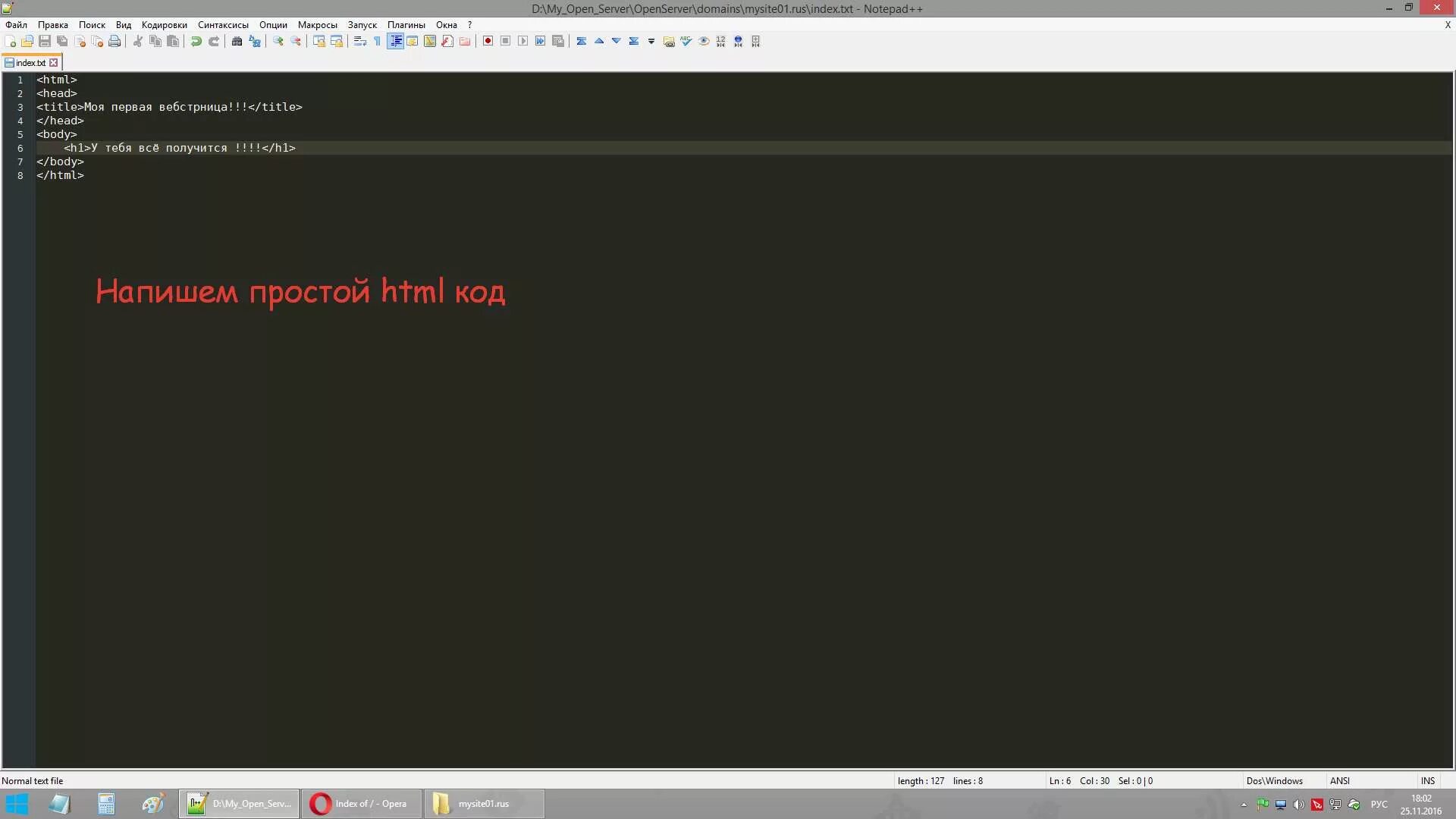Open the Поиск menu
Screen dimensions: 1456x819
pyautogui.click(x=92, y=25)
